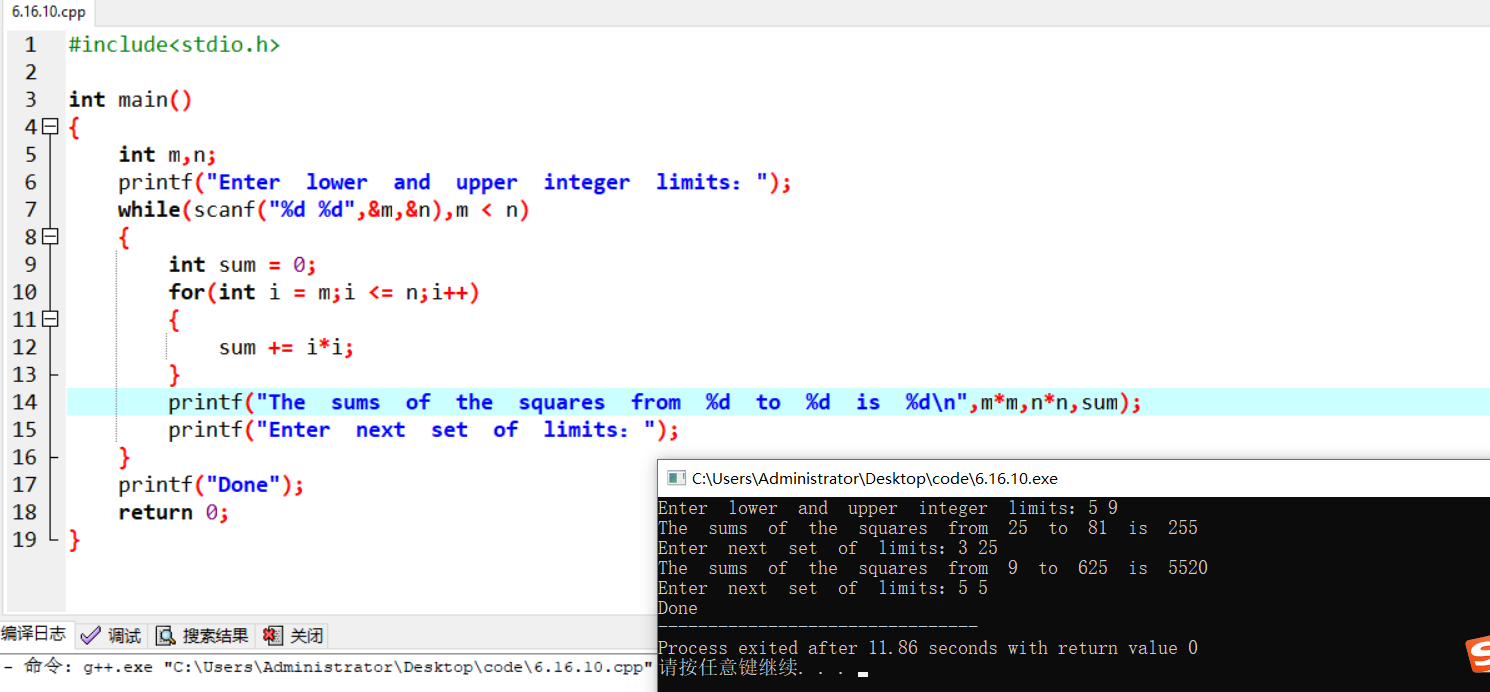Click the magnifier icon on the 搜索结果 tab
Screen dimensions: 1490x692
[166, 635]
